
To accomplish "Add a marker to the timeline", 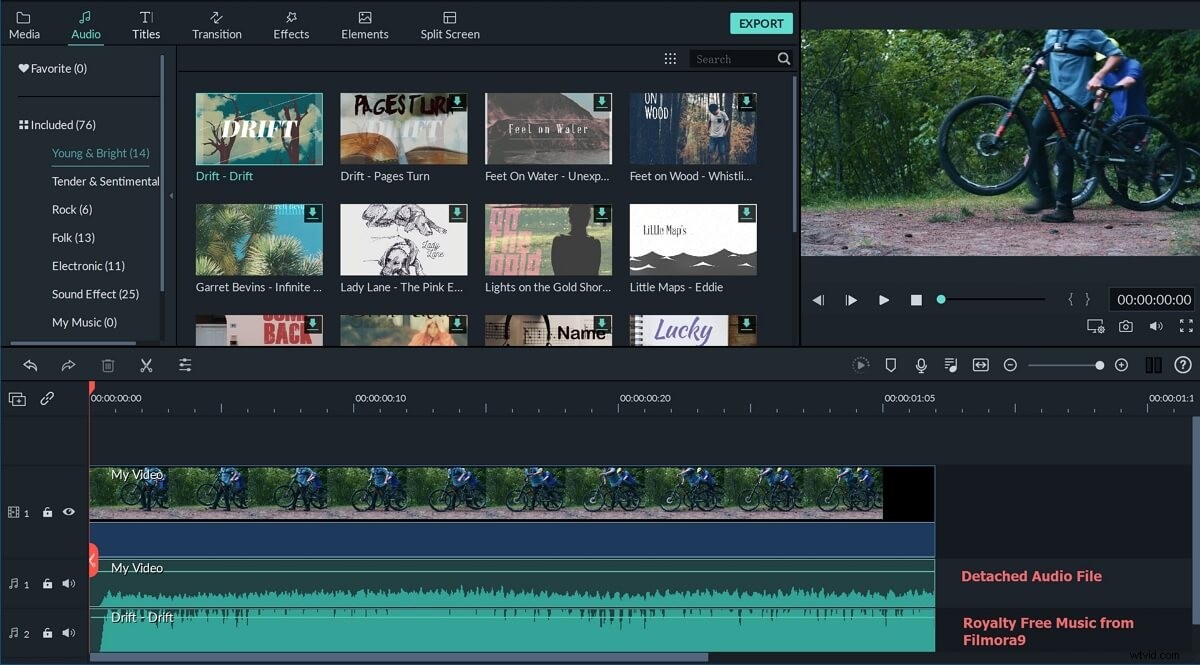I will coord(890,365).
